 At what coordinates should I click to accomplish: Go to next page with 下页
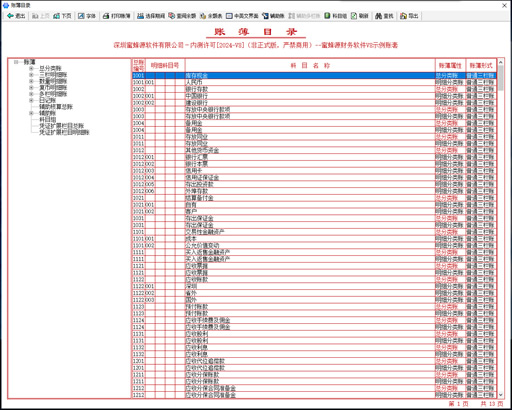pos(62,16)
